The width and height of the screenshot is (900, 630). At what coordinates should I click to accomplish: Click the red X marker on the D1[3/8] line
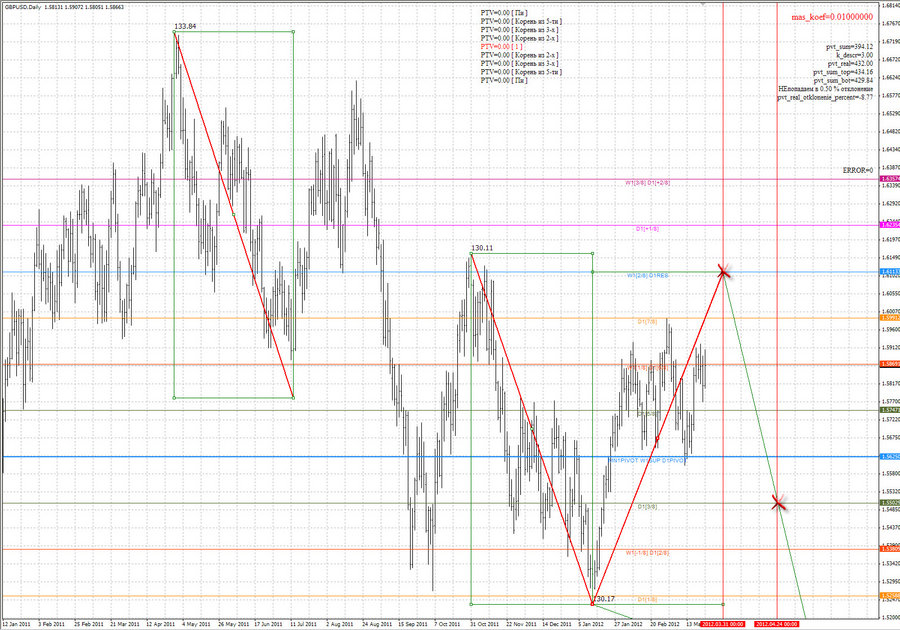[778, 503]
